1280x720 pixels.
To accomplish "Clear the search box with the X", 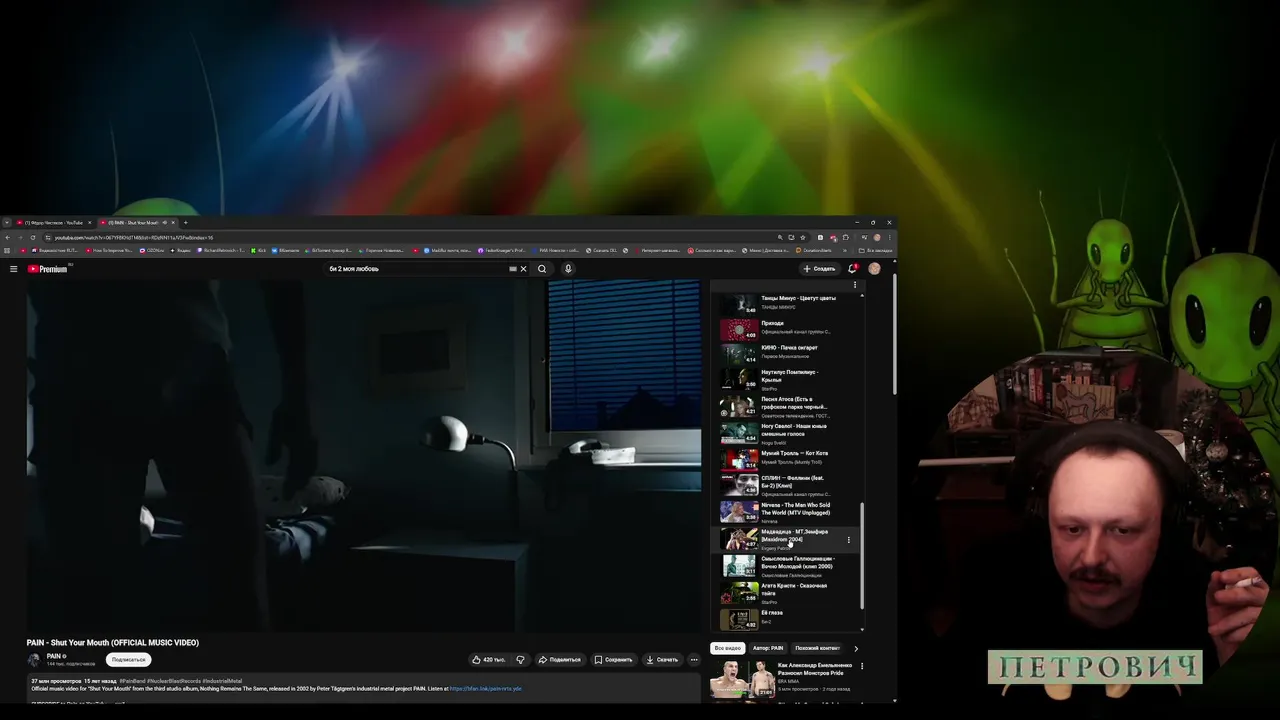I will (x=523, y=269).
